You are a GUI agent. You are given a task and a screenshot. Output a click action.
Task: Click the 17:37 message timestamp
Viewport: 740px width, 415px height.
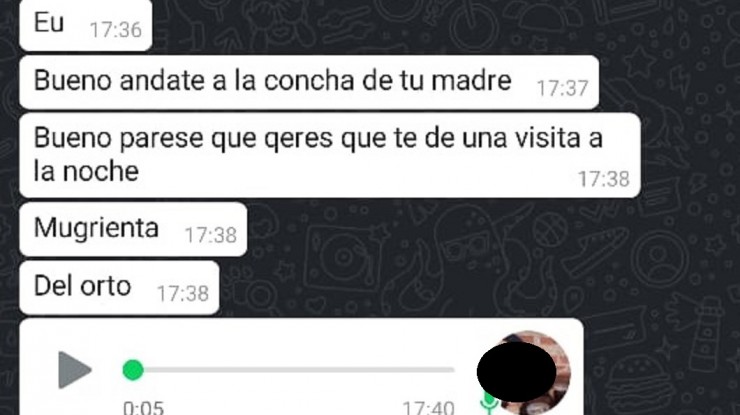563,88
